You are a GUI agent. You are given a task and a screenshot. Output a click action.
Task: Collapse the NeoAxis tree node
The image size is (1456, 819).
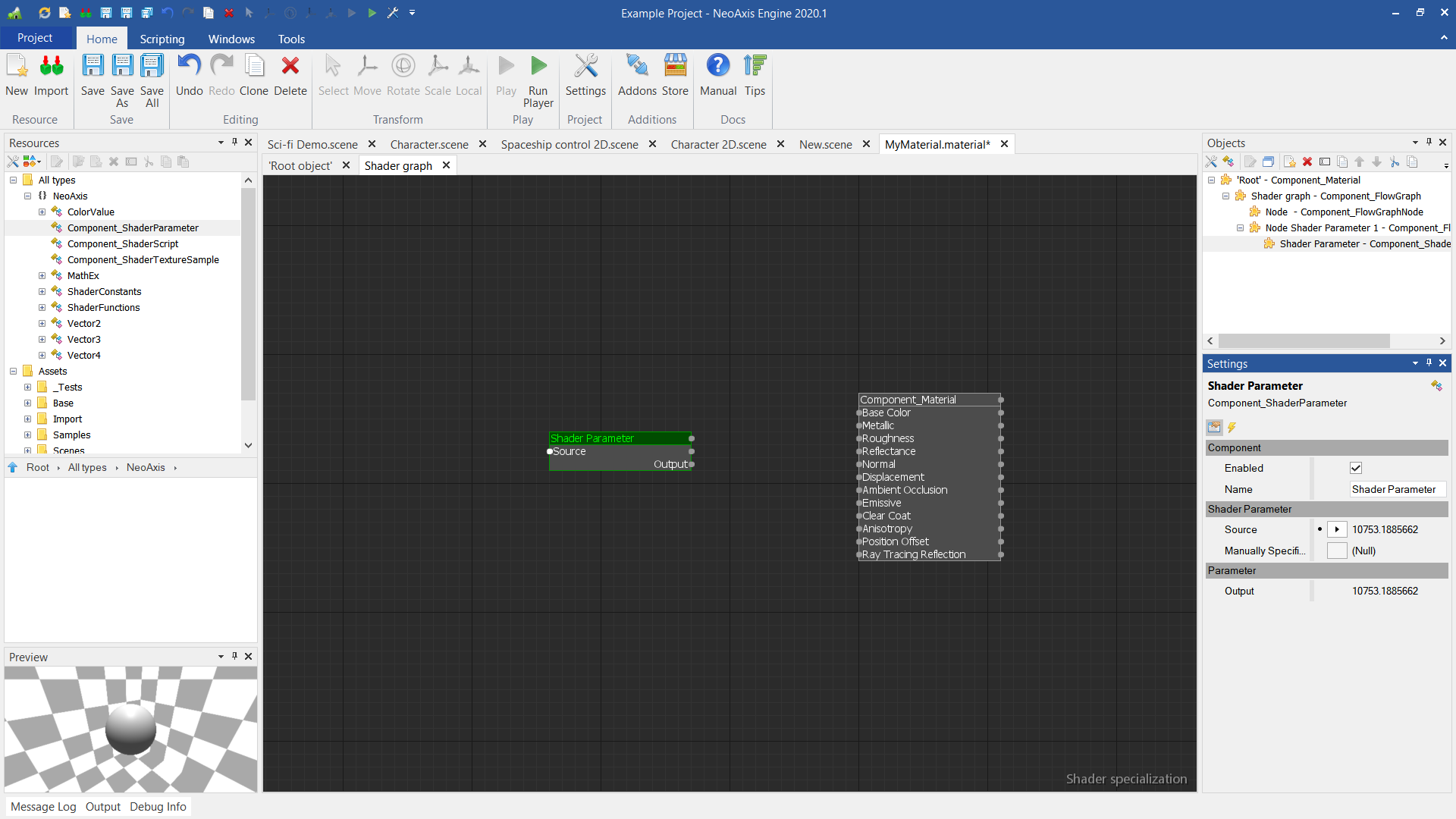[28, 196]
